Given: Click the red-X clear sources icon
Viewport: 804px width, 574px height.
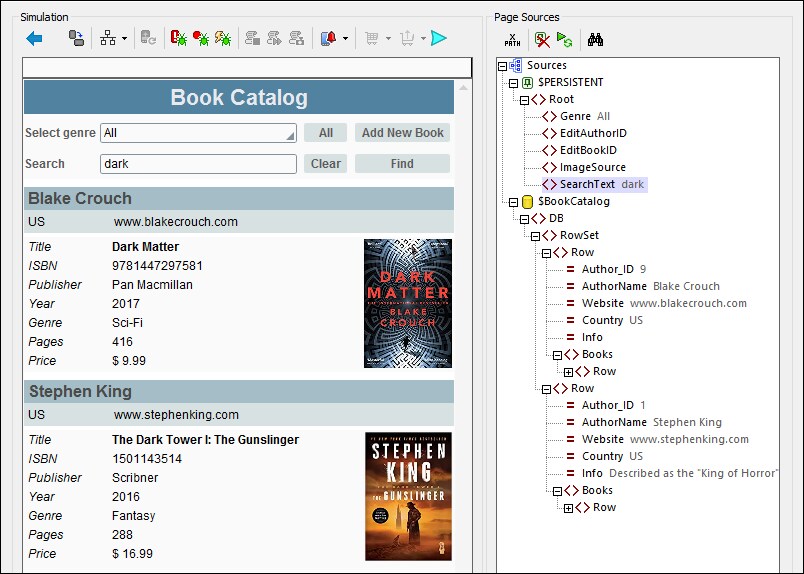Looking at the screenshot, I should coord(542,40).
